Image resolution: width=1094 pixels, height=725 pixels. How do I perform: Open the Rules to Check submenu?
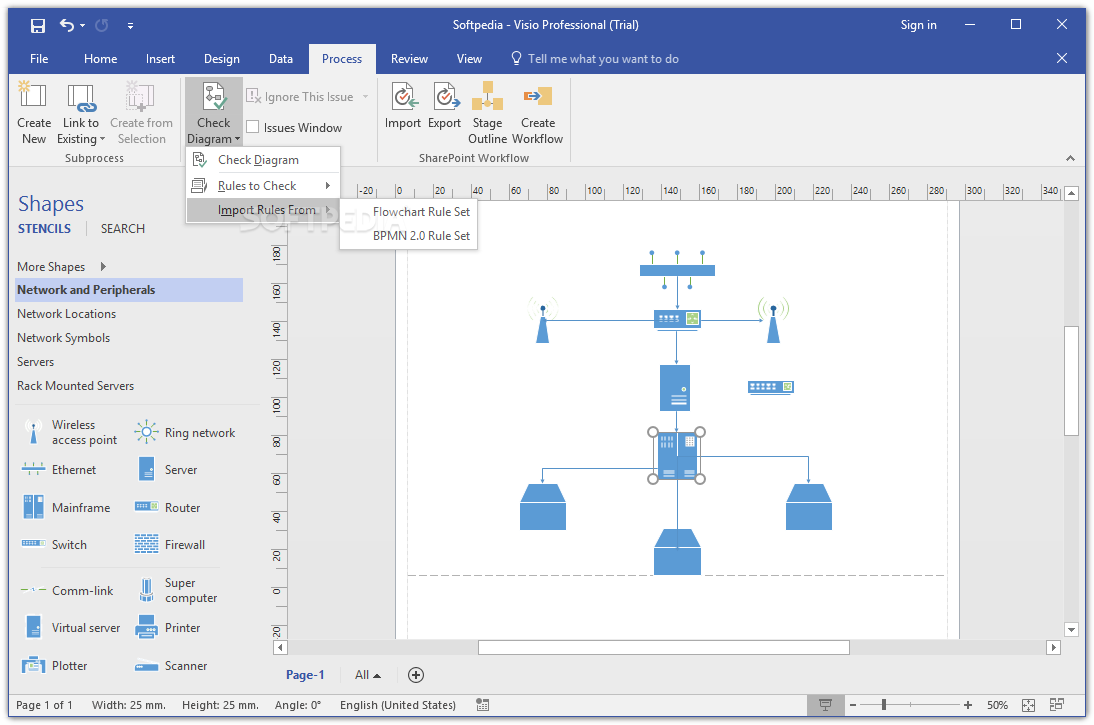[263, 186]
